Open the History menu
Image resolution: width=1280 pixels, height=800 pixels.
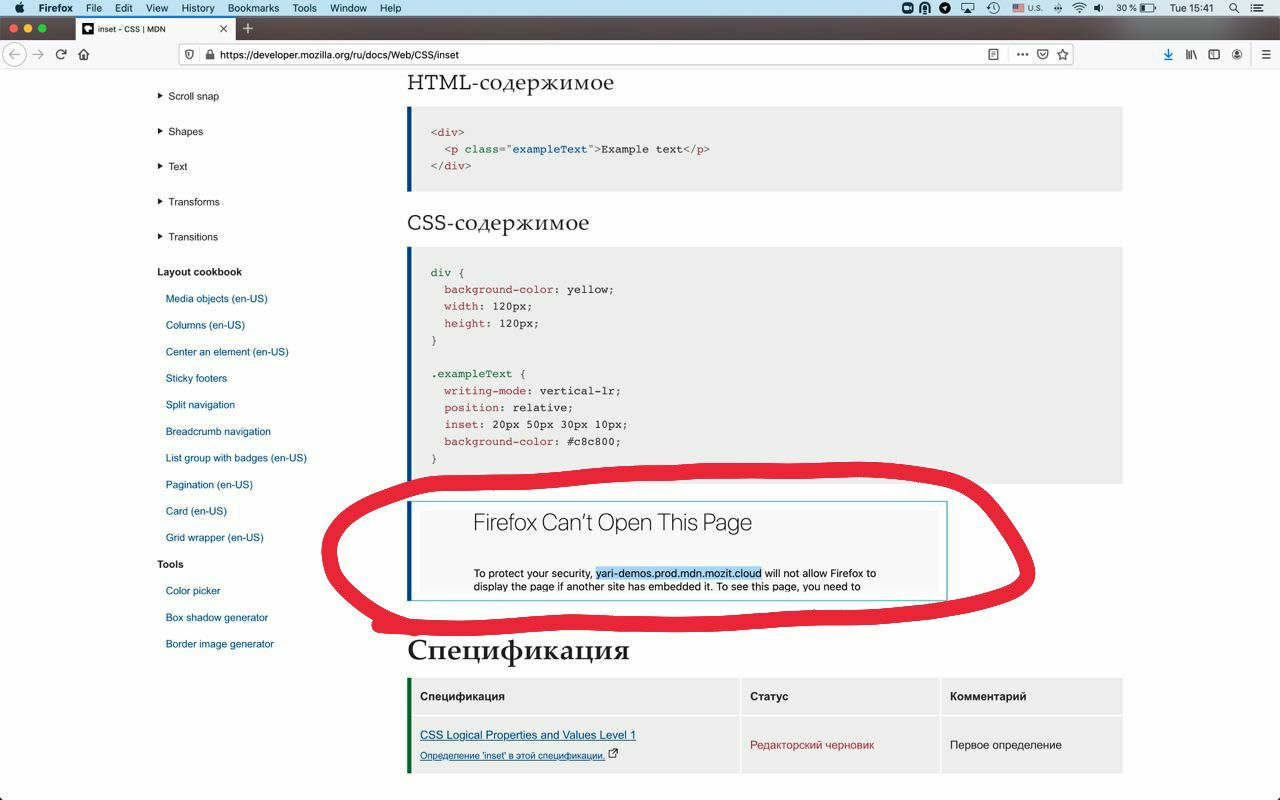click(198, 8)
